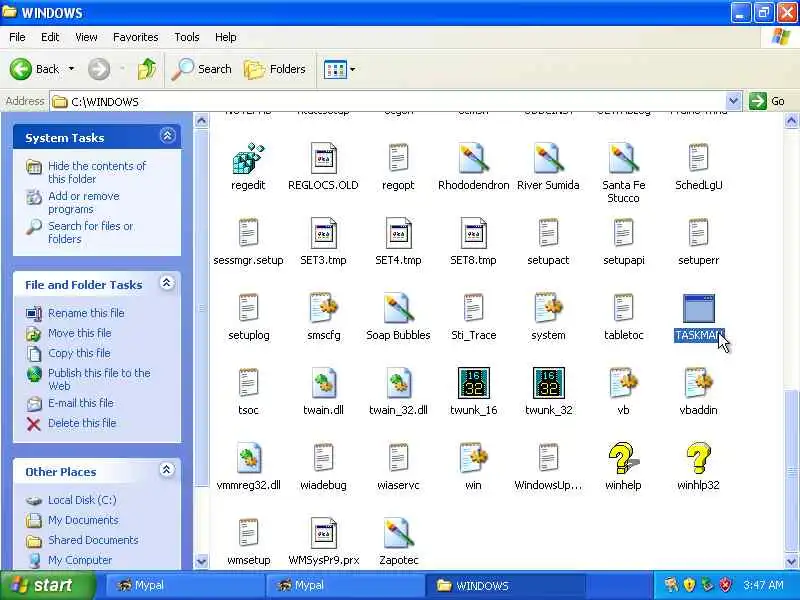Click the Go button beside address bar
The height and width of the screenshot is (600, 800).
click(767, 101)
